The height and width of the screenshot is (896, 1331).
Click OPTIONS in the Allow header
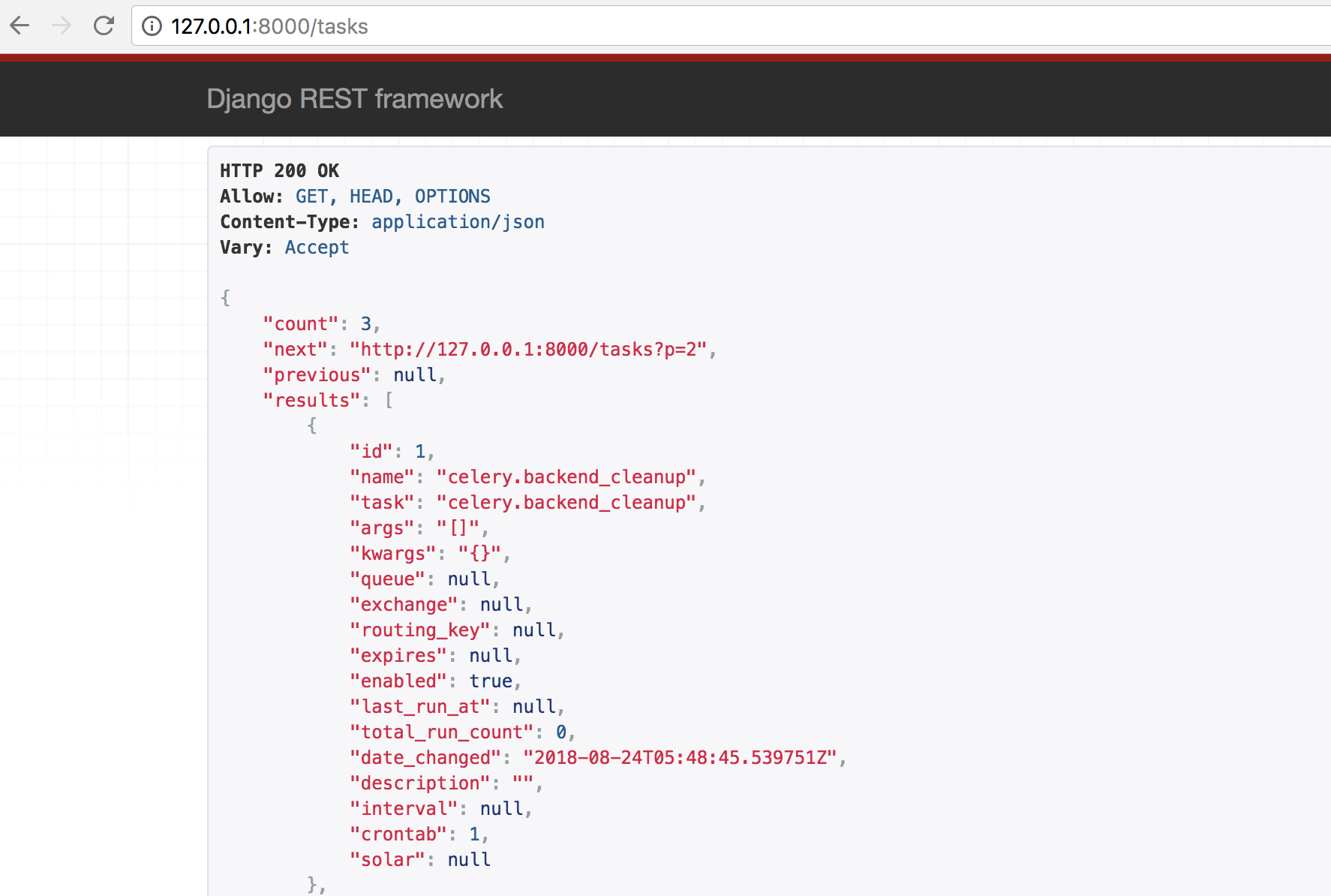(x=452, y=197)
